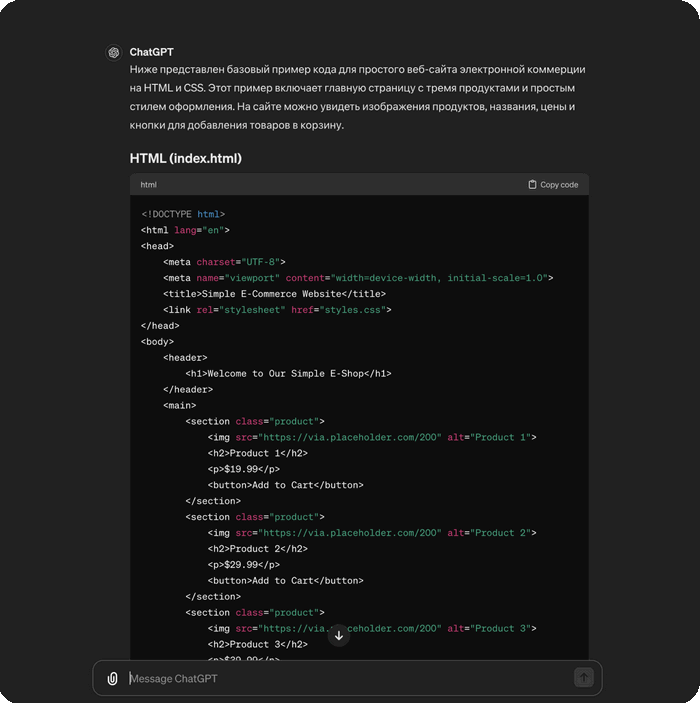
Task: Focus the Message ChatGPT input field
Action: pyautogui.click(x=340, y=678)
